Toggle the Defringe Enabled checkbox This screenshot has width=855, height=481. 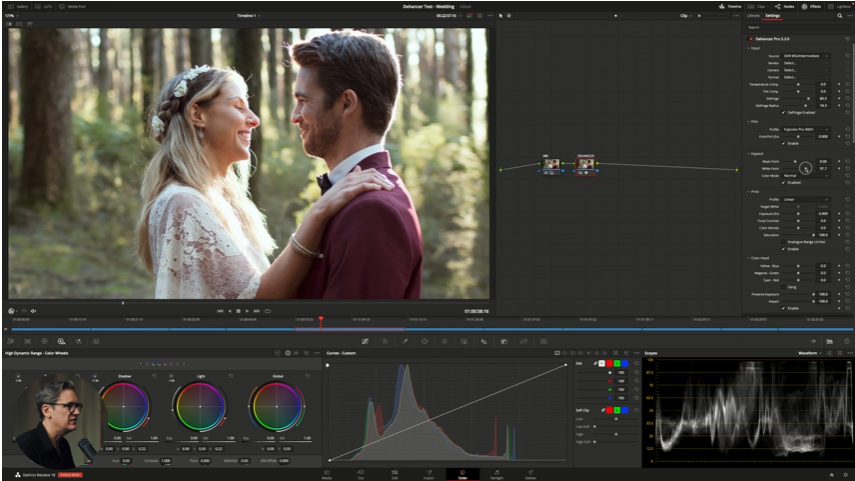pyautogui.click(x=783, y=112)
